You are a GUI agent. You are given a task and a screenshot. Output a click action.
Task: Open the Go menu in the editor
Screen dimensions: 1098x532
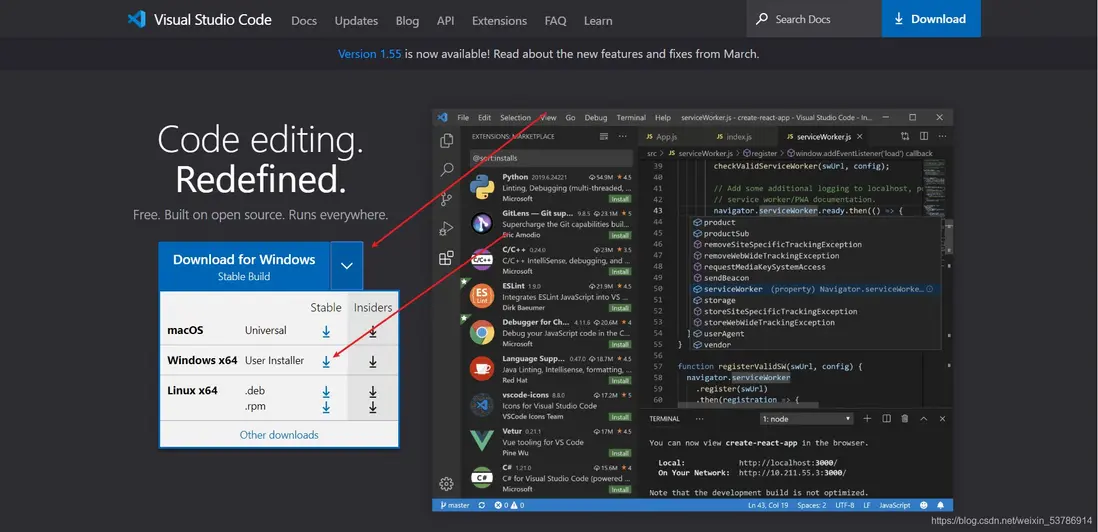click(570, 118)
